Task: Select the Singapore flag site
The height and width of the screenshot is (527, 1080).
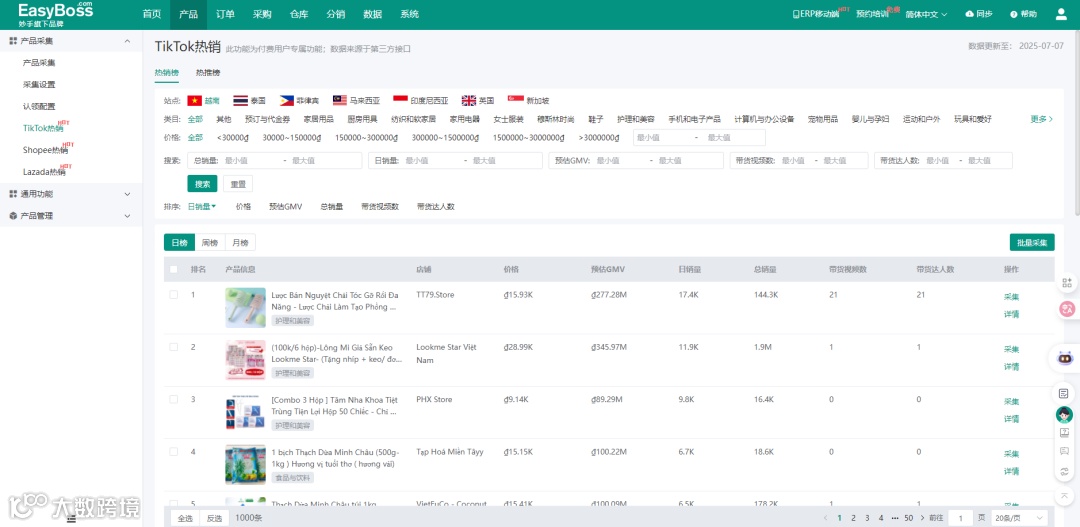Action: pos(515,101)
